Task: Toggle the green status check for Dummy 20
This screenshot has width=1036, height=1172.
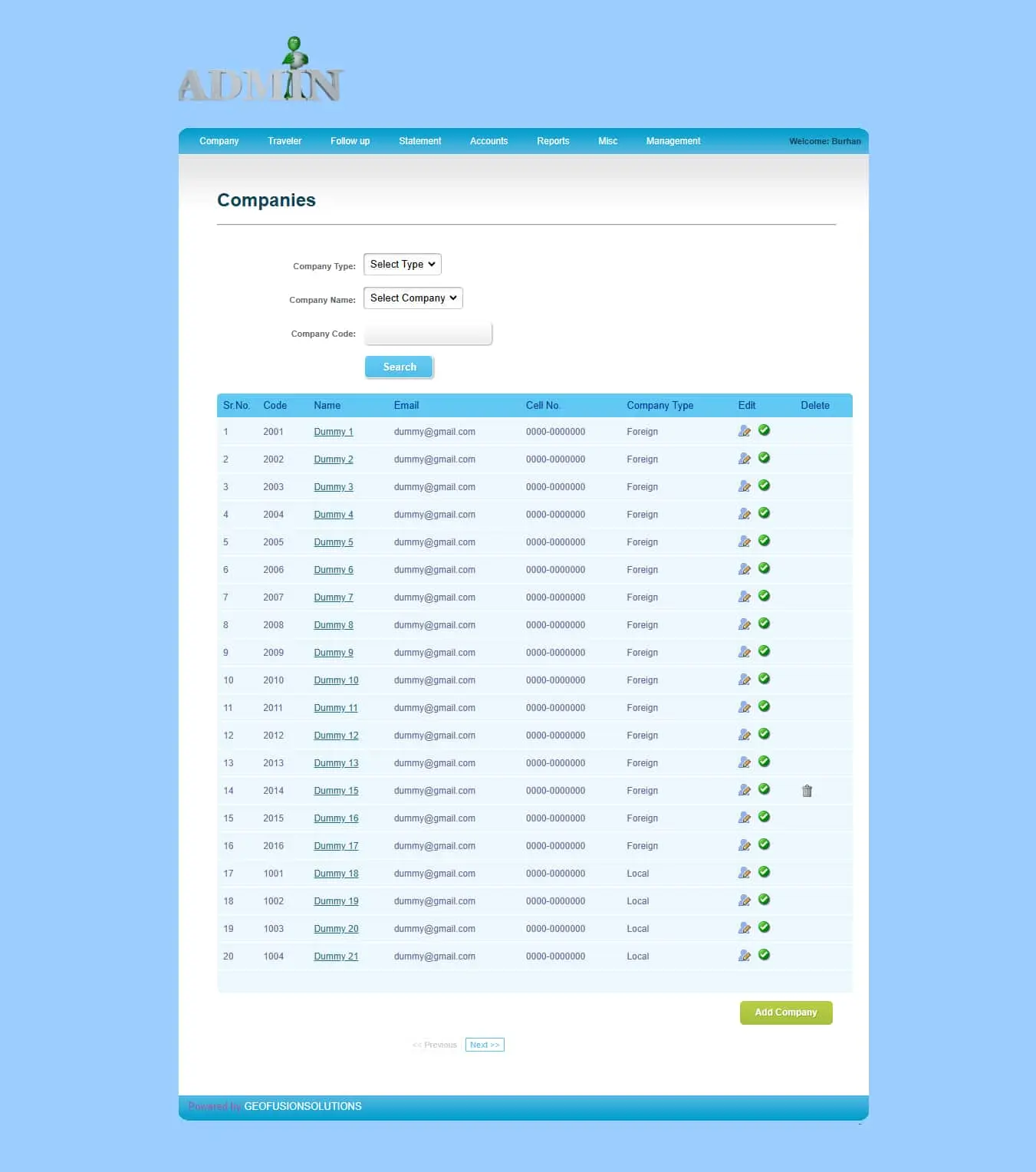Action: click(x=764, y=927)
